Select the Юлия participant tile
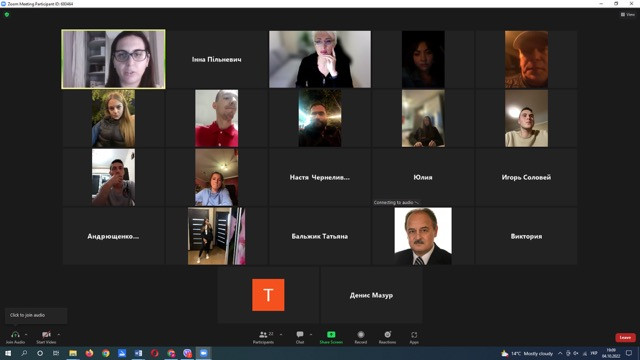640x360 pixels. [x=423, y=177]
